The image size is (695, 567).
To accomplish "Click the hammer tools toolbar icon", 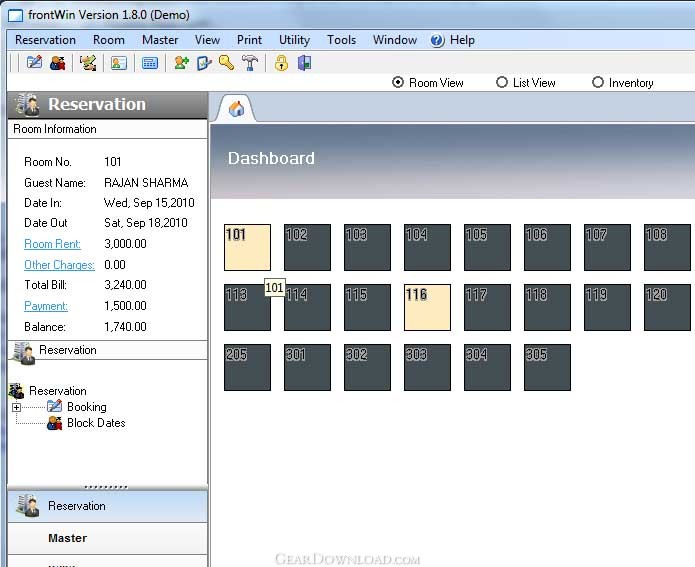I will (250, 63).
